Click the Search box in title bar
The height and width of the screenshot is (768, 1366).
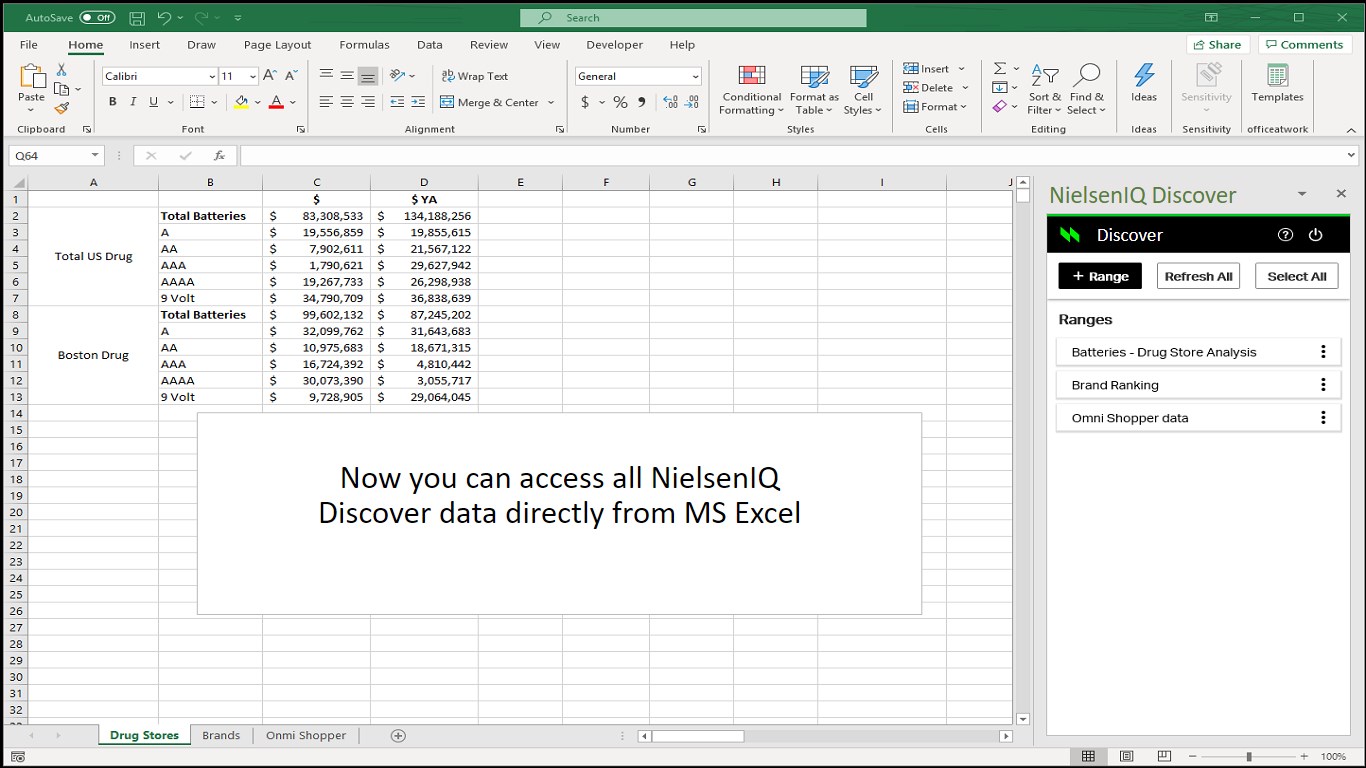pos(693,18)
